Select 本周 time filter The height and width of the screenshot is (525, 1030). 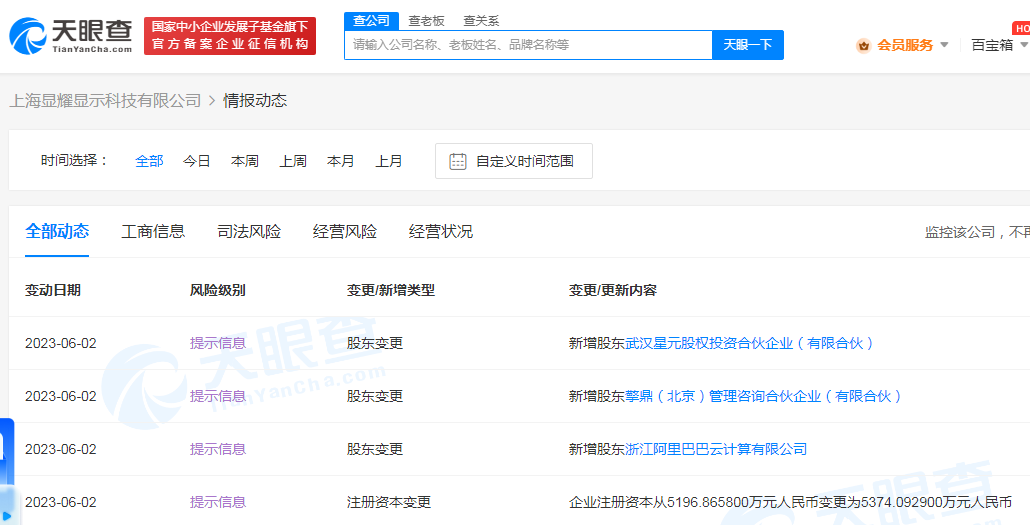[244, 161]
